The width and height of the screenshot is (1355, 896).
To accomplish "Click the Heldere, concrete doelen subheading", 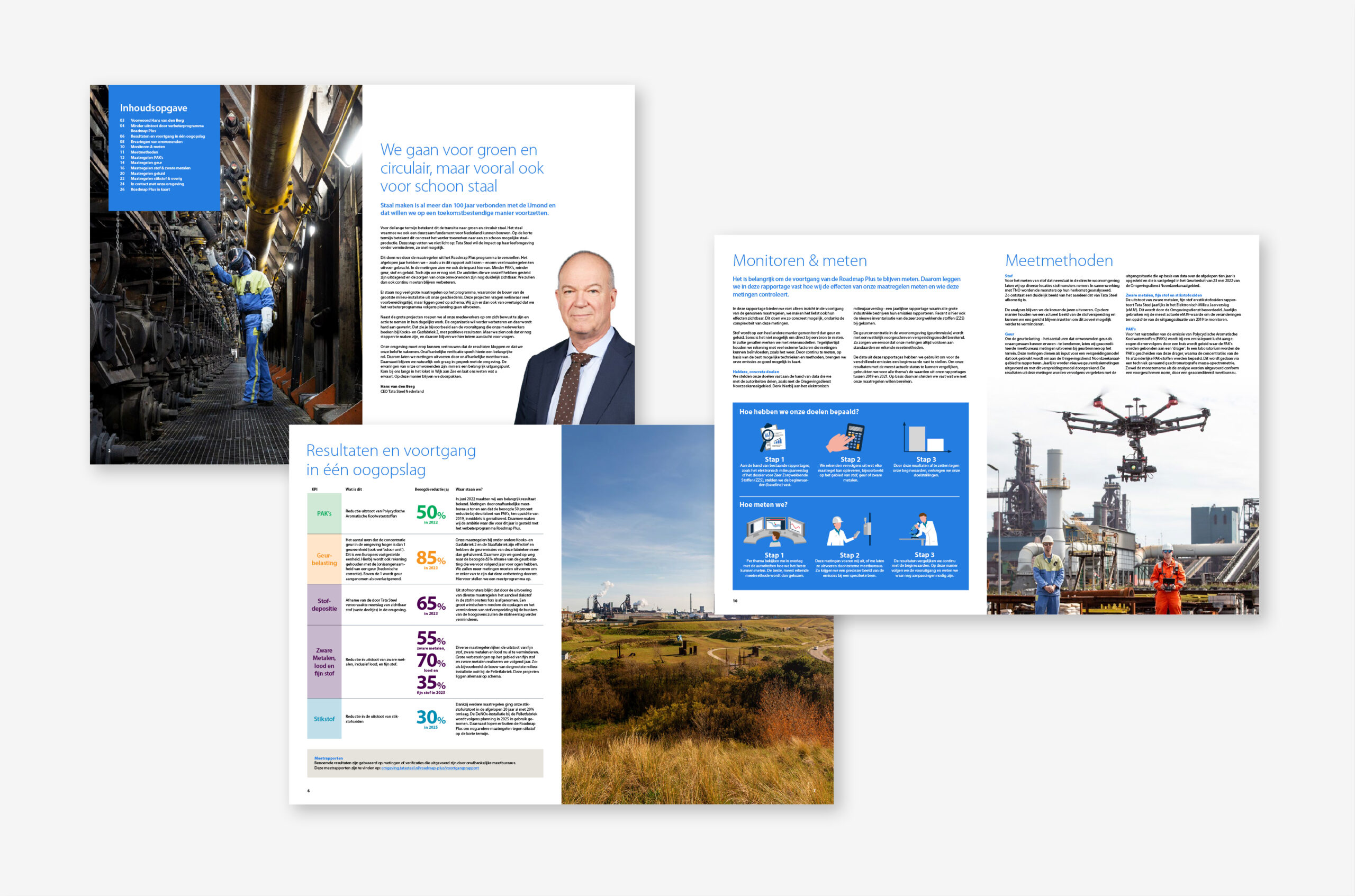I will [x=755, y=372].
